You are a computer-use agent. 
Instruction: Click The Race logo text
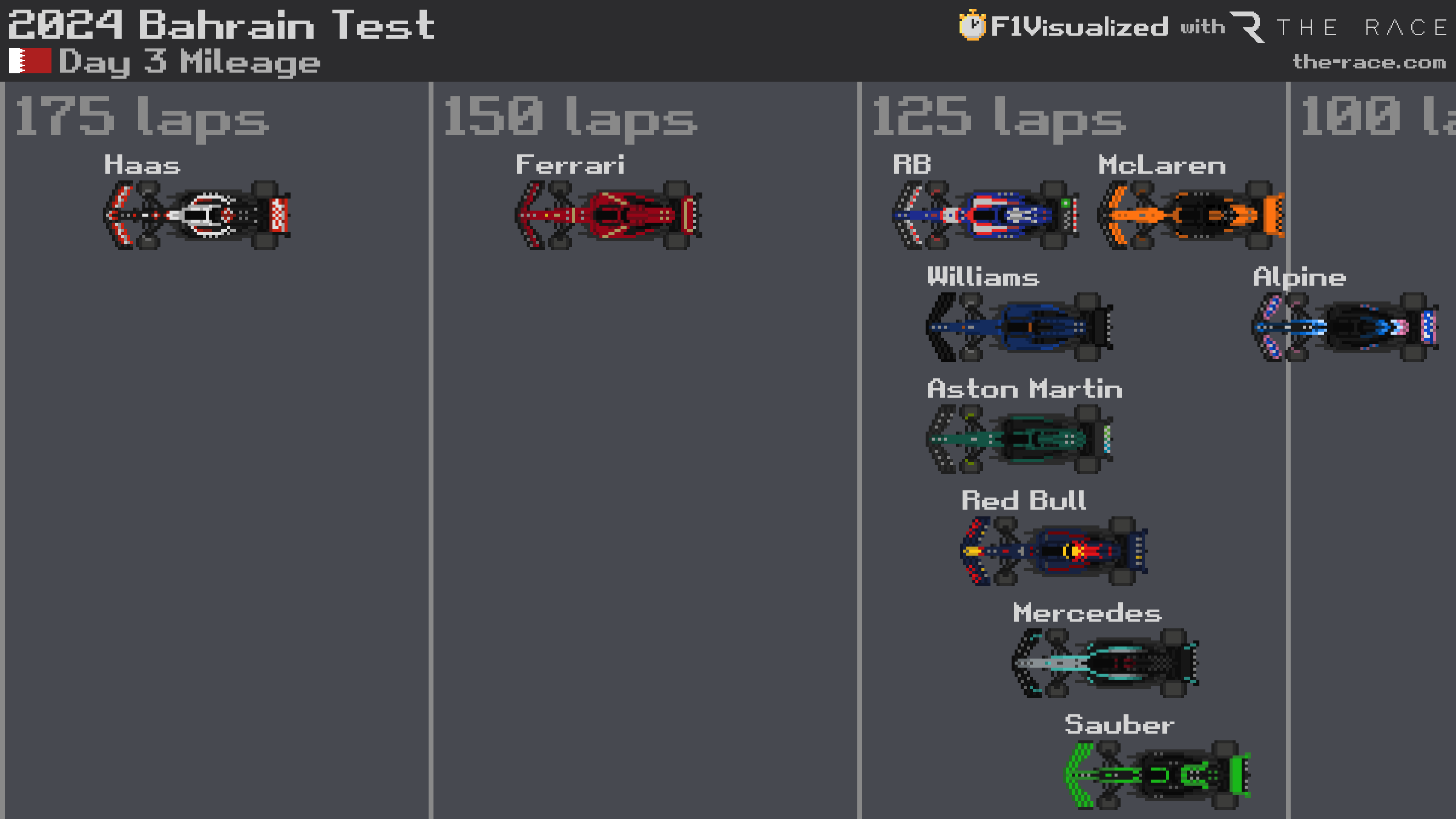click(x=1339, y=27)
